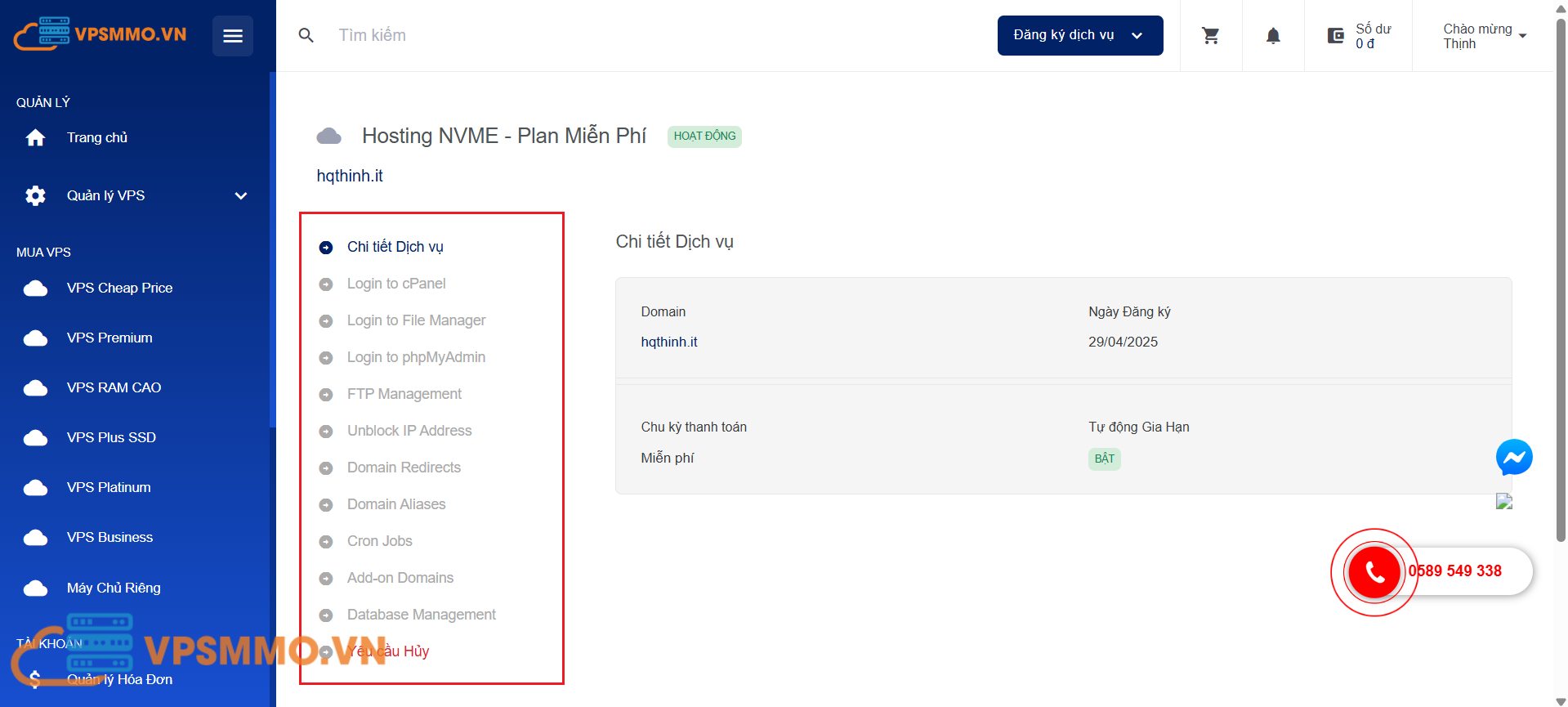
Task: Open VPS Cheap Price in sidebar
Action: point(119,288)
